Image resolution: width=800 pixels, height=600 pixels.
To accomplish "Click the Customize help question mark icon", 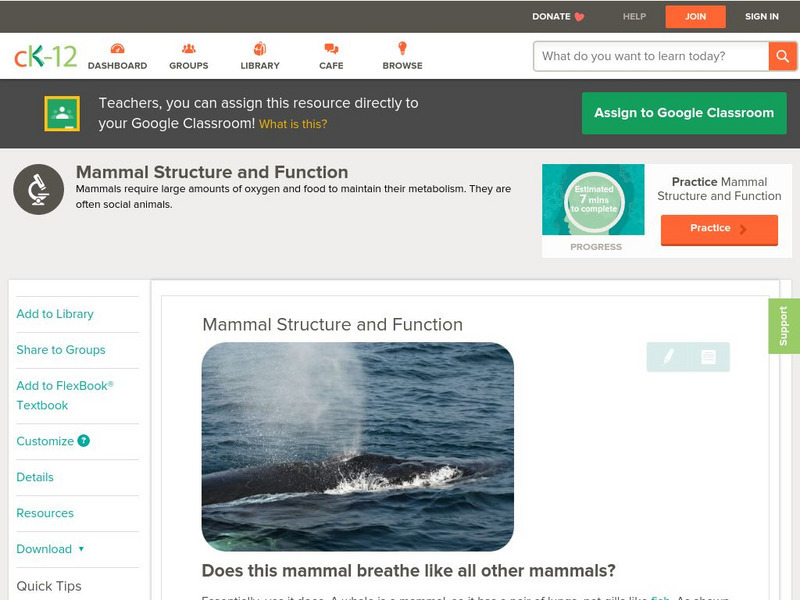I will coord(84,441).
